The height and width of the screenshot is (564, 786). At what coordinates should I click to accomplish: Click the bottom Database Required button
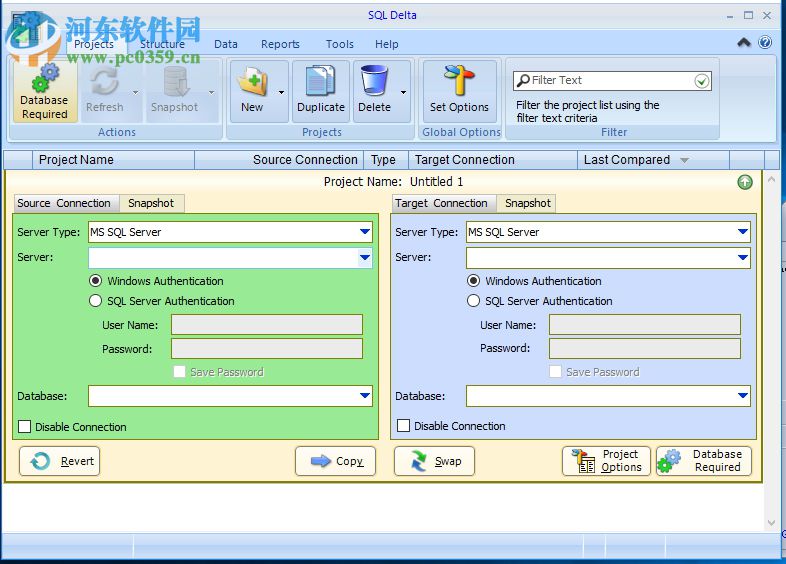click(x=704, y=461)
